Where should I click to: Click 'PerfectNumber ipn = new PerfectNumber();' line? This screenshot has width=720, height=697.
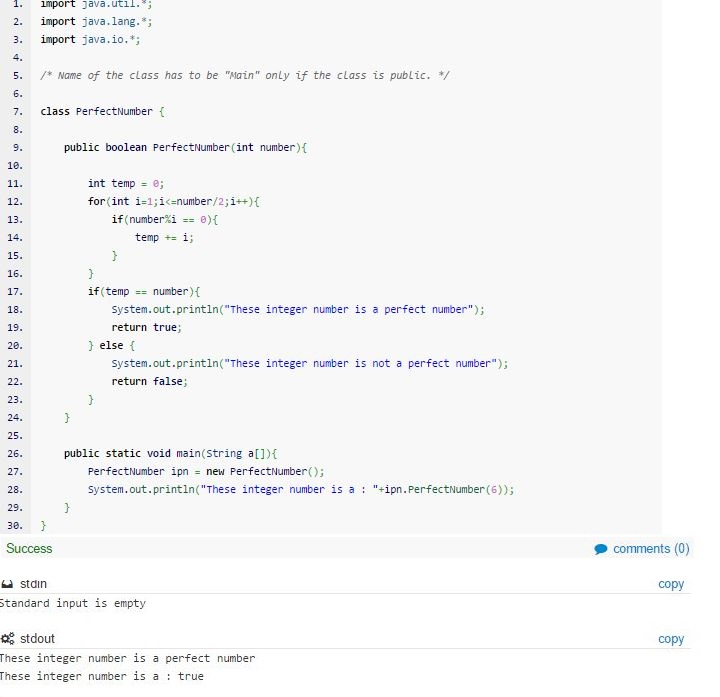[206, 472]
